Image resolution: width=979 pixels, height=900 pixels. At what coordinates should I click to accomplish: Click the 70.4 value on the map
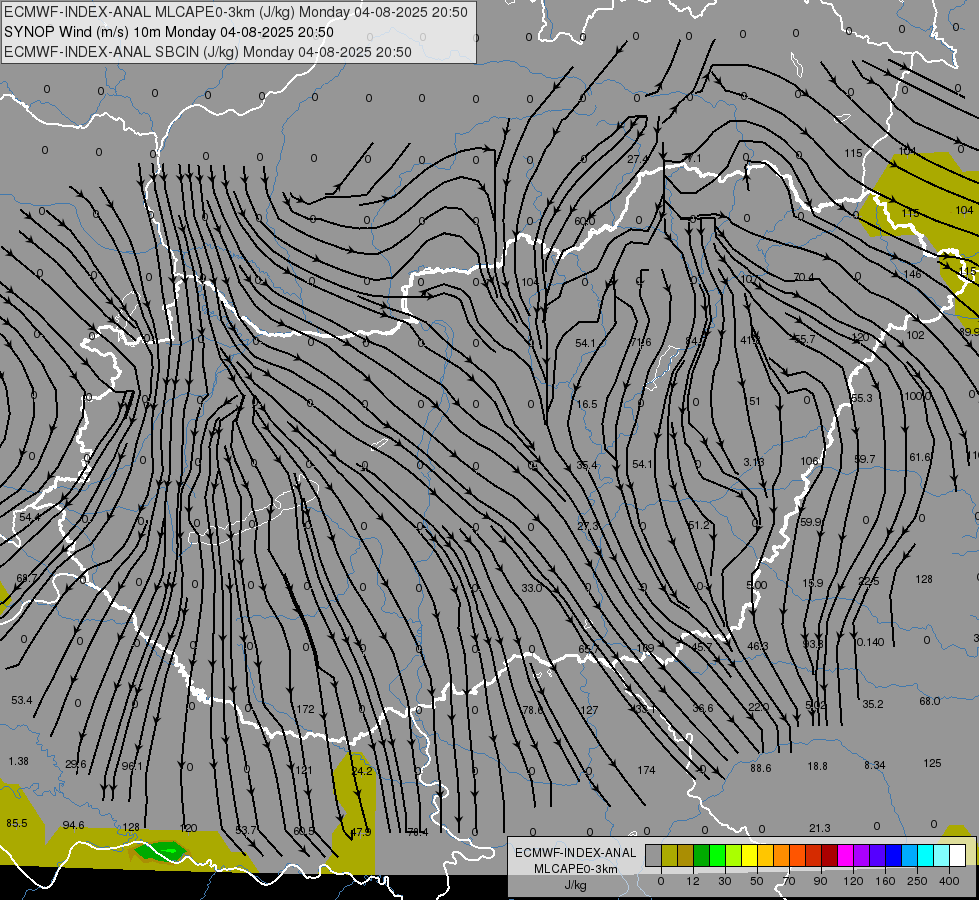(804, 277)
